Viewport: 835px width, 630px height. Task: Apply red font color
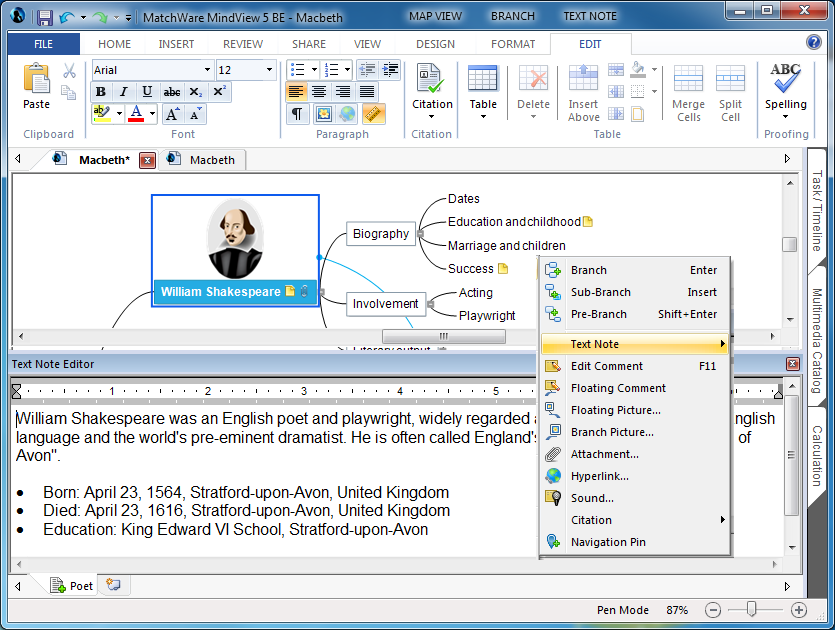pos(136,113)
